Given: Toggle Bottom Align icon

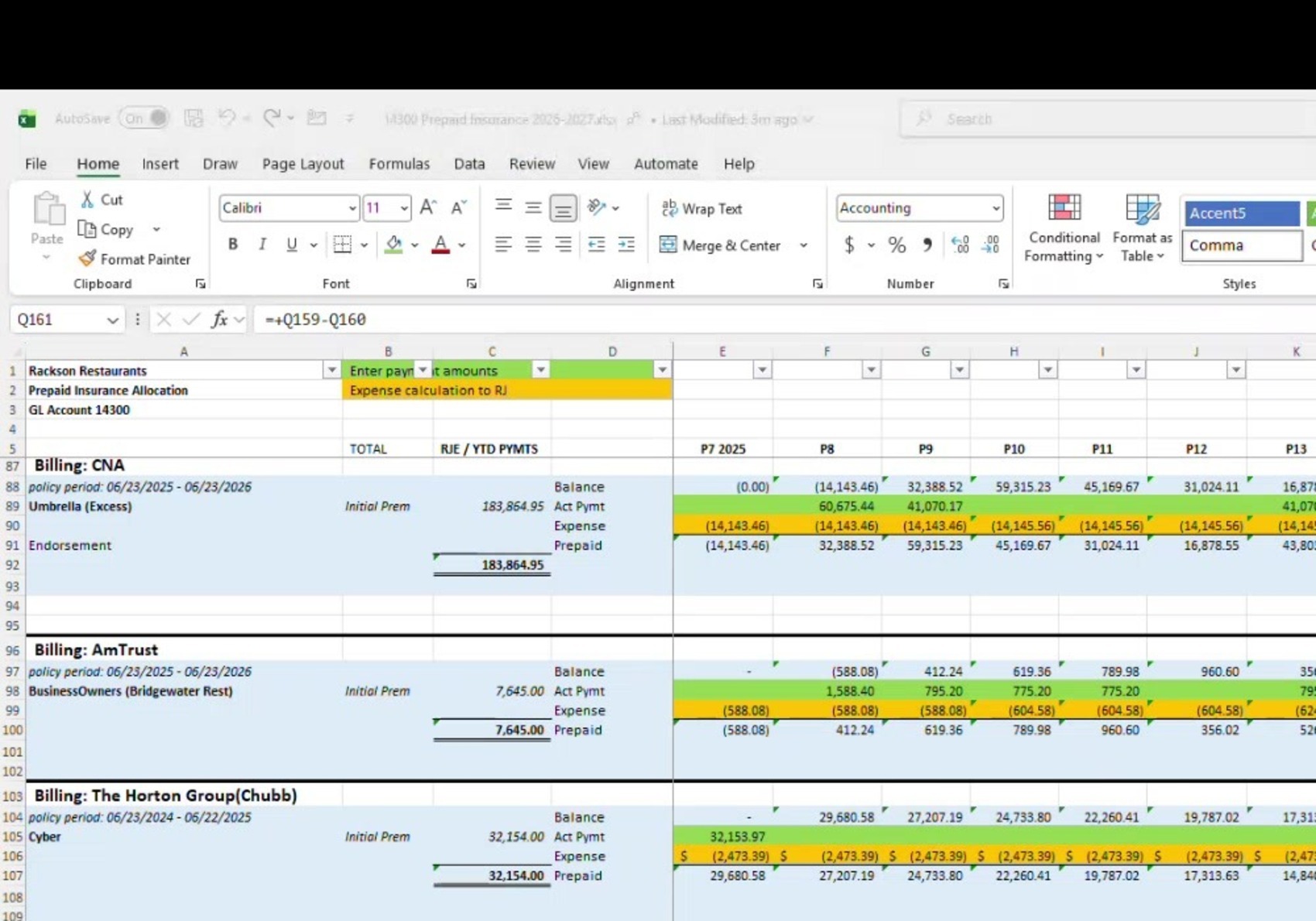Looking at the screenshot, I should pyautogui.click(x=563, y=207).
